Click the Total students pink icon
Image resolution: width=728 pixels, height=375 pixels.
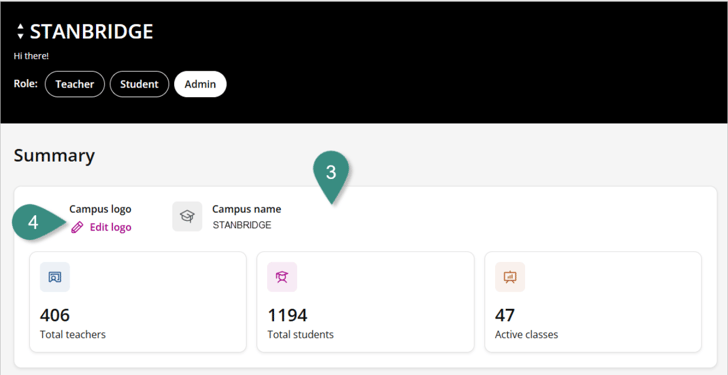[282, 277]
